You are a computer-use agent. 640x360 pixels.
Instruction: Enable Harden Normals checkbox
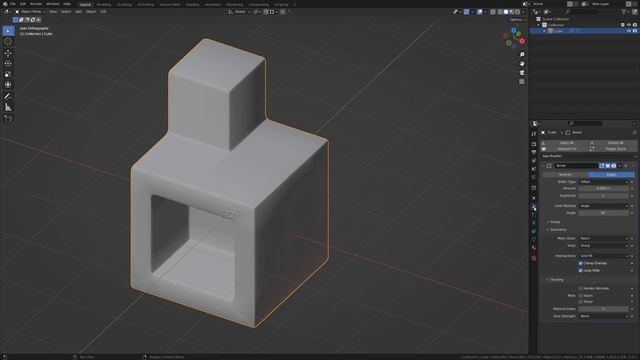(580, 289)
